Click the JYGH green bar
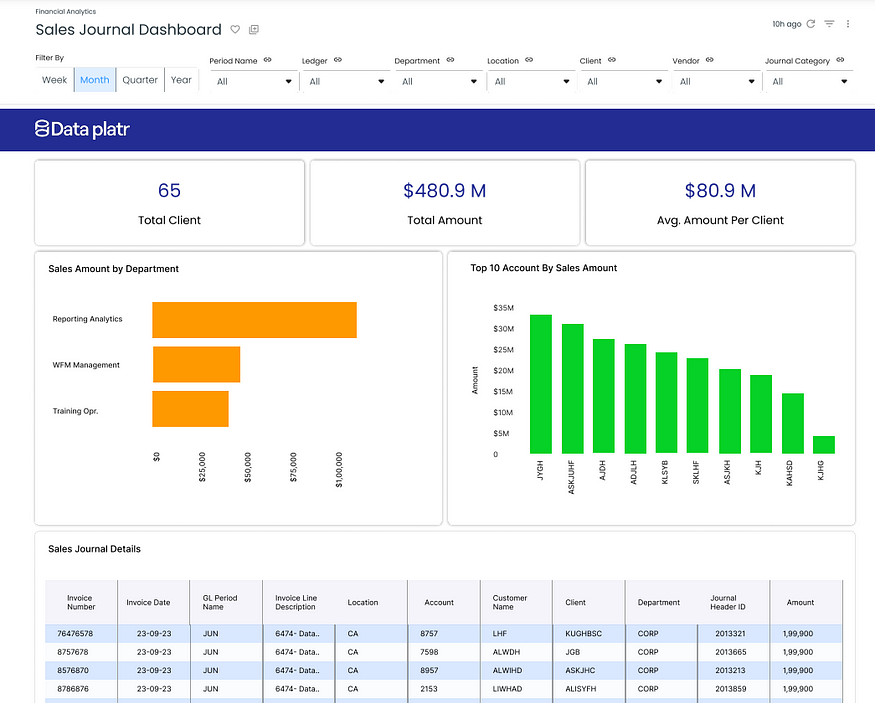The height and width of the screenshot is (703, 875). 541,384
